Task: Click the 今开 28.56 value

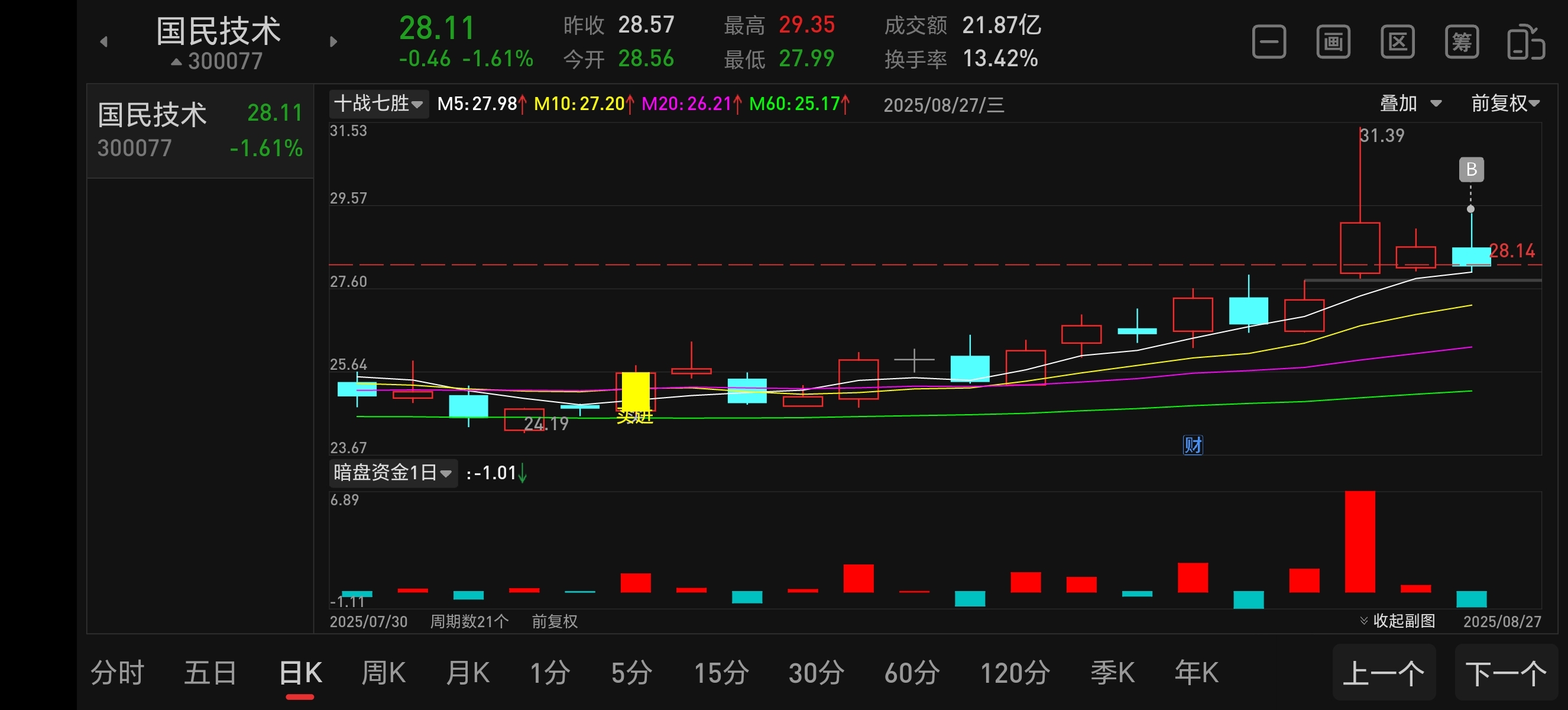Action: [x=646, y=59]
